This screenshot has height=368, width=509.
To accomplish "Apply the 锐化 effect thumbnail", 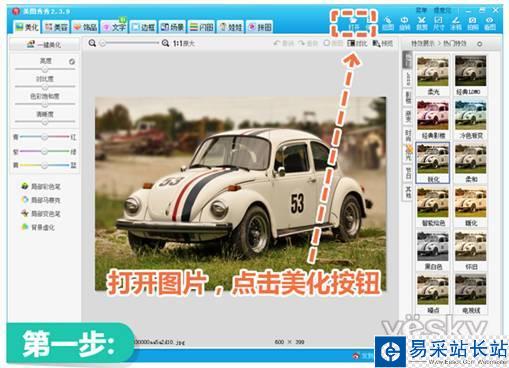I will point(433,163).
